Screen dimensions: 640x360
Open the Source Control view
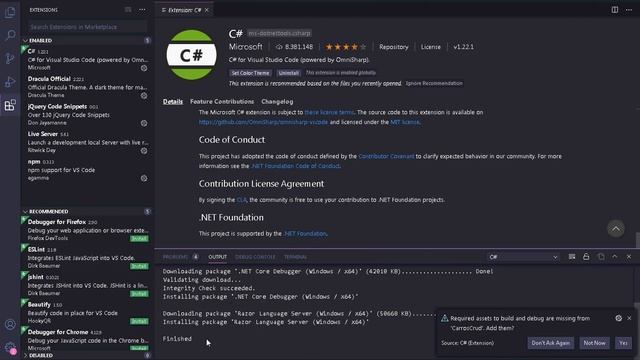pyautogui.click(x=10, y=59)
